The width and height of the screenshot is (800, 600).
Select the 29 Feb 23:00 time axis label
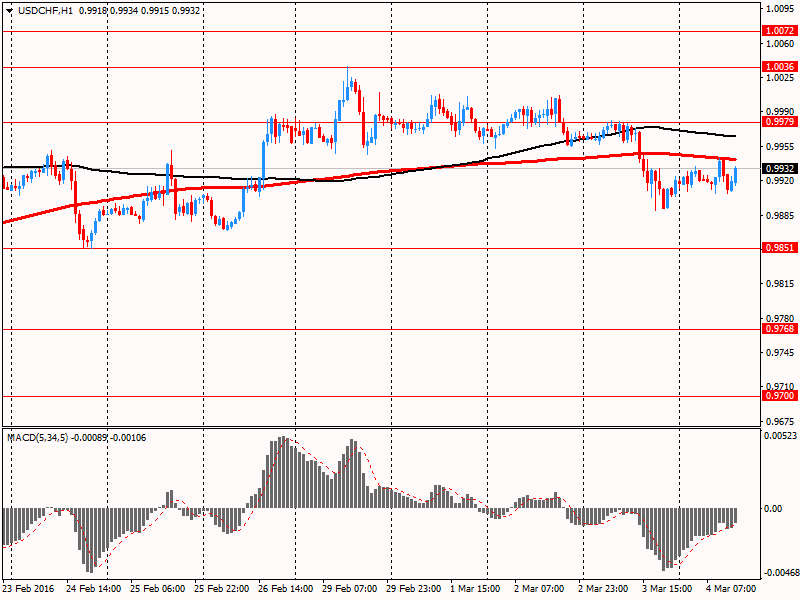(414, 589)
